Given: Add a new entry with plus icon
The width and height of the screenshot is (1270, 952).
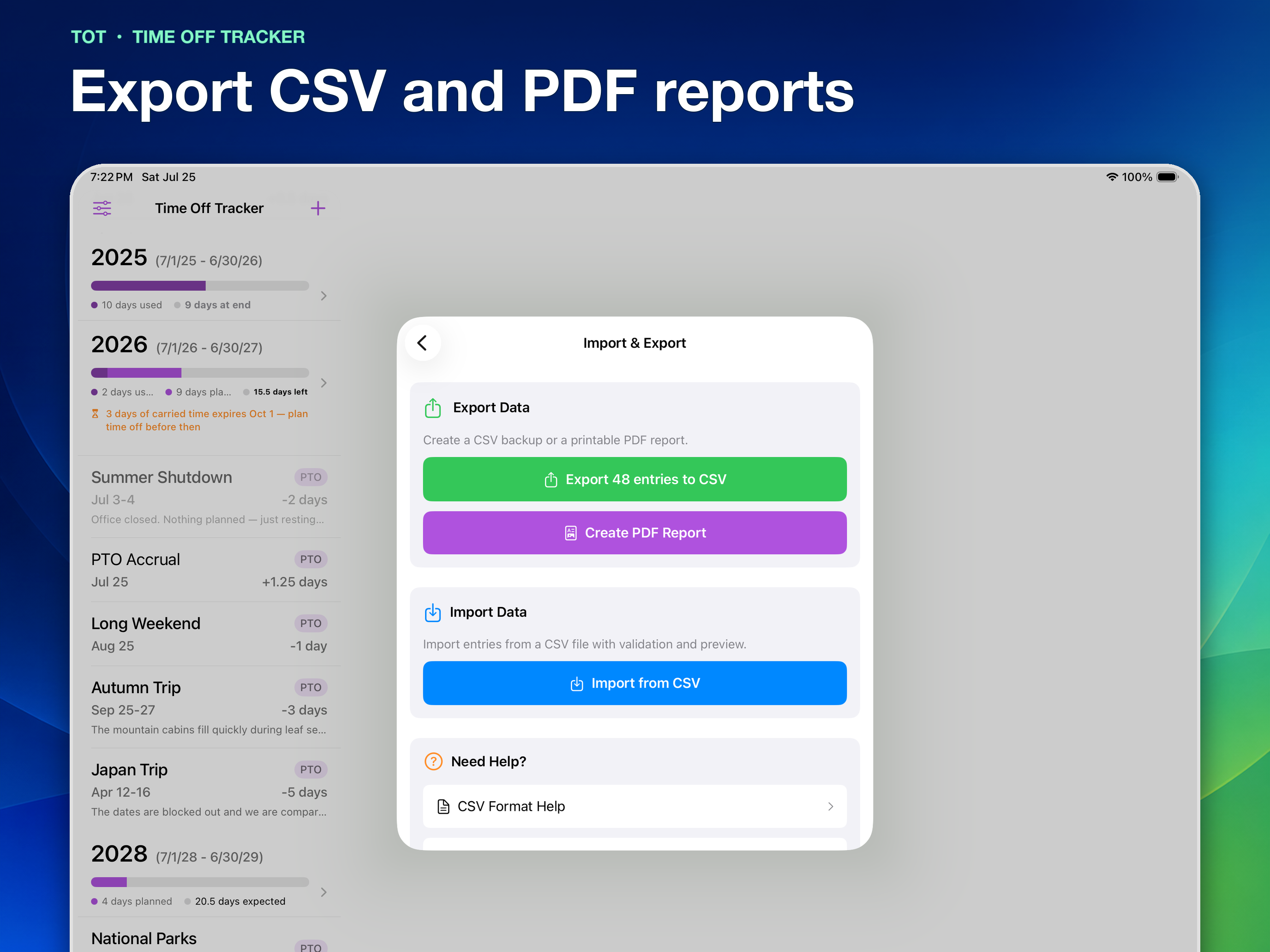Looking at the screenshot, I should [x=318, y=208].
